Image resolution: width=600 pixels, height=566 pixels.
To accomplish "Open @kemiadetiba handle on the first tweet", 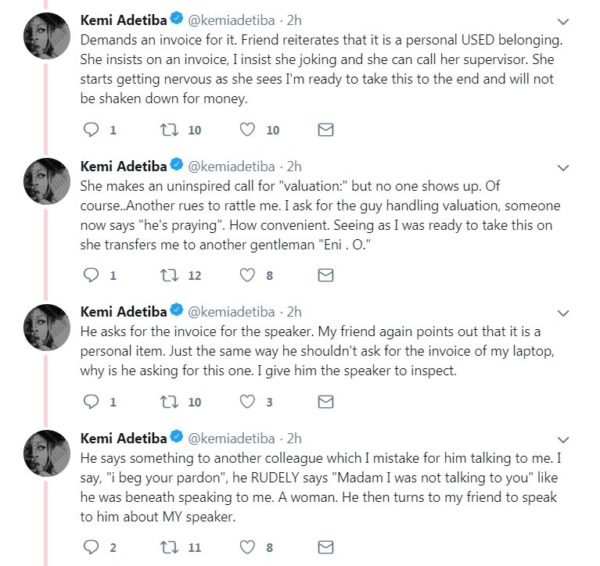I will pyautogui.click(x=231, y=20).
